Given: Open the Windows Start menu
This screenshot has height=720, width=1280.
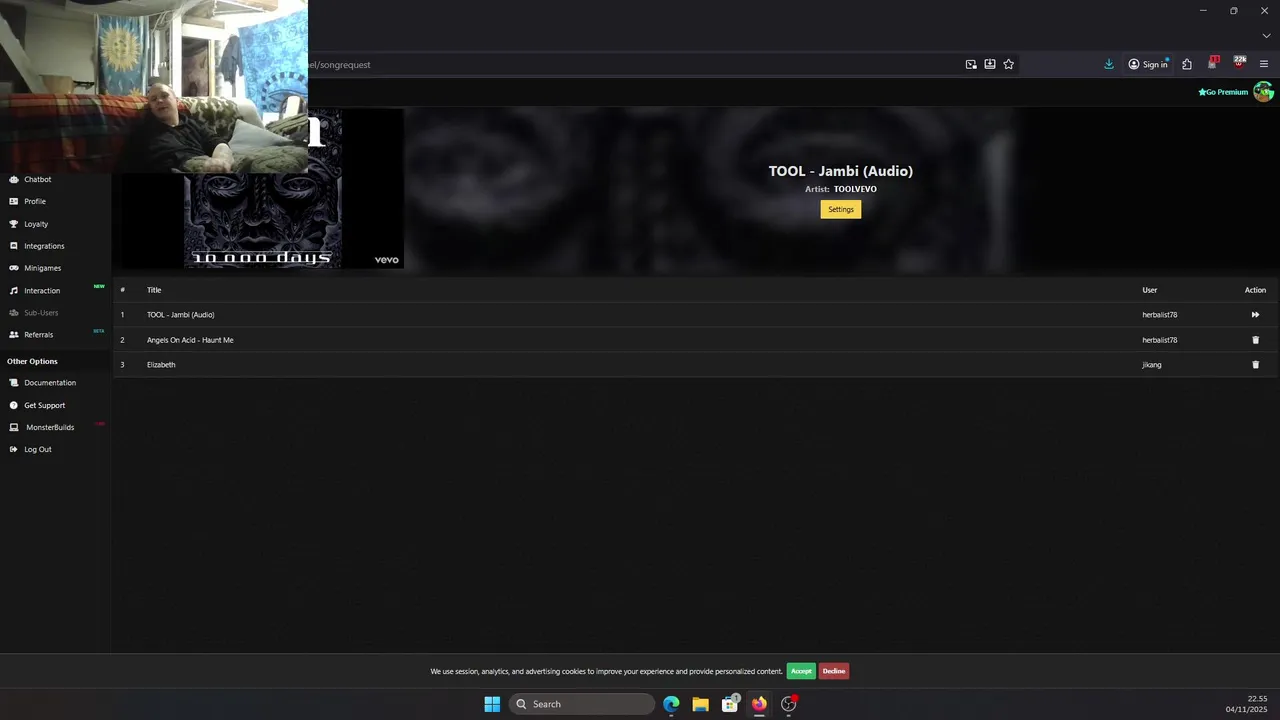Looking at the screenshot, I should (x=492, y=704).
